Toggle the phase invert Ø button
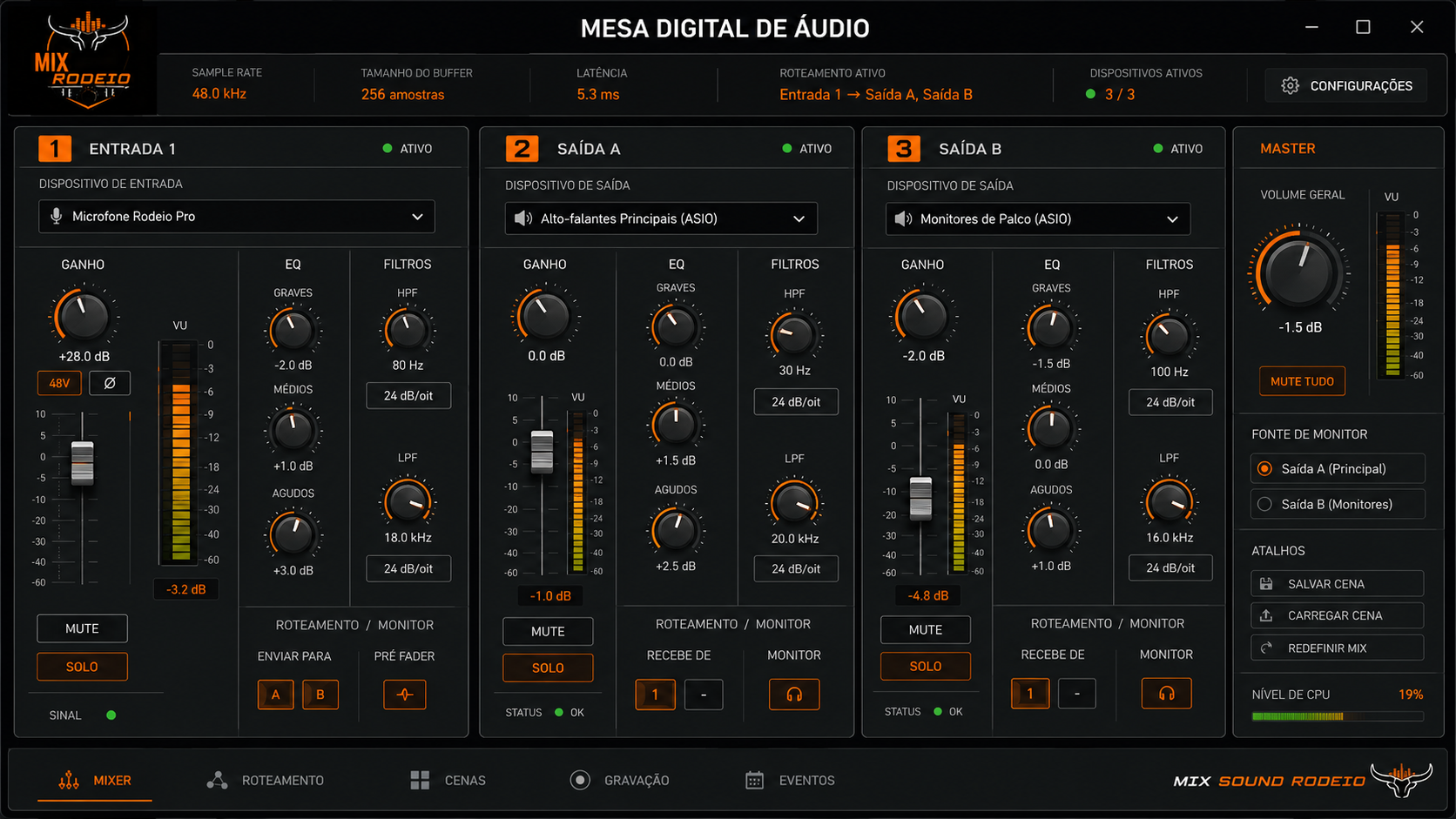This screenshot has width=1456, height=819. pyautogui.click(x=110, y=383)
